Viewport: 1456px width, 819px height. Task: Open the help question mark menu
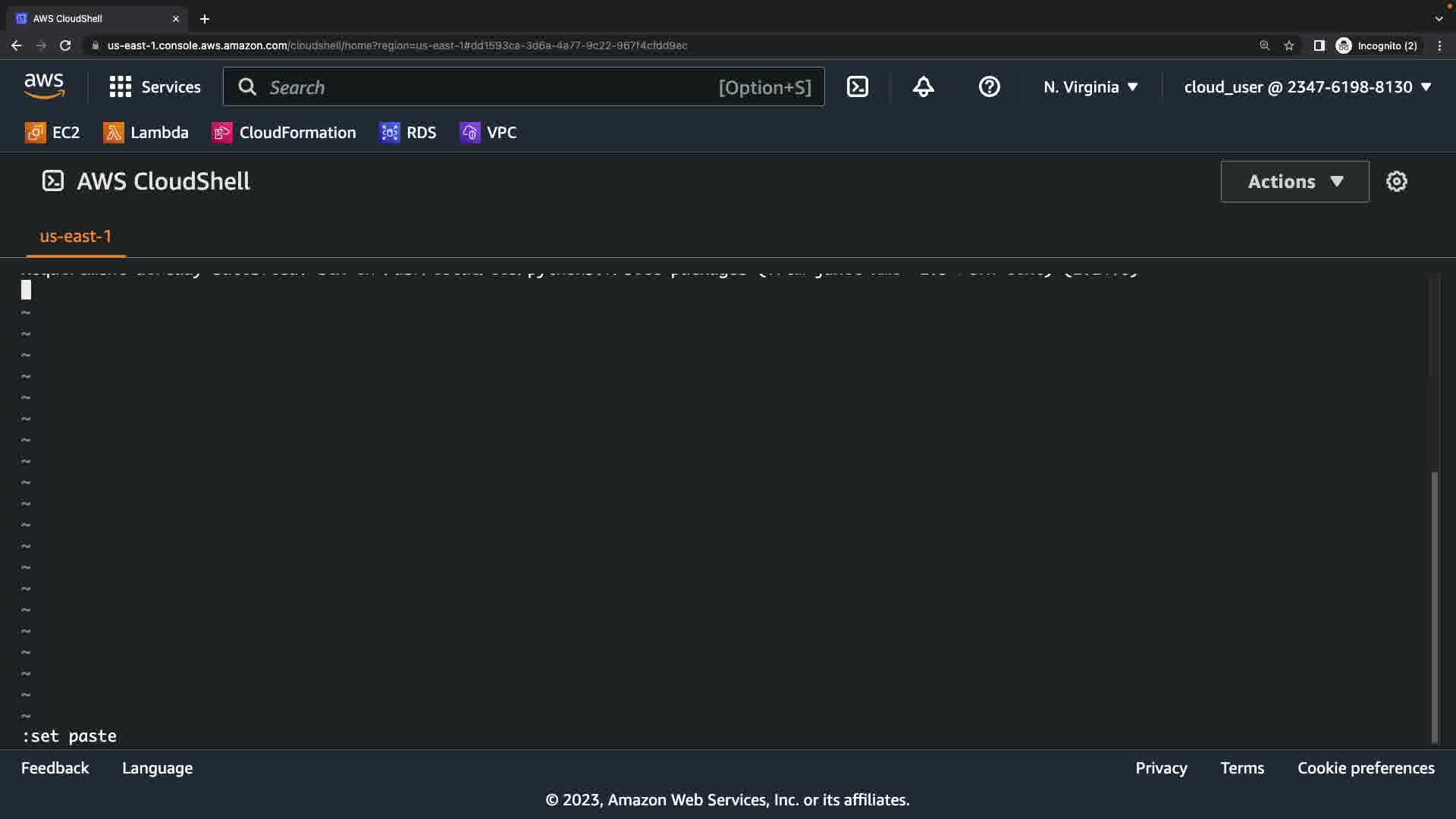click(x=989, y=87)
